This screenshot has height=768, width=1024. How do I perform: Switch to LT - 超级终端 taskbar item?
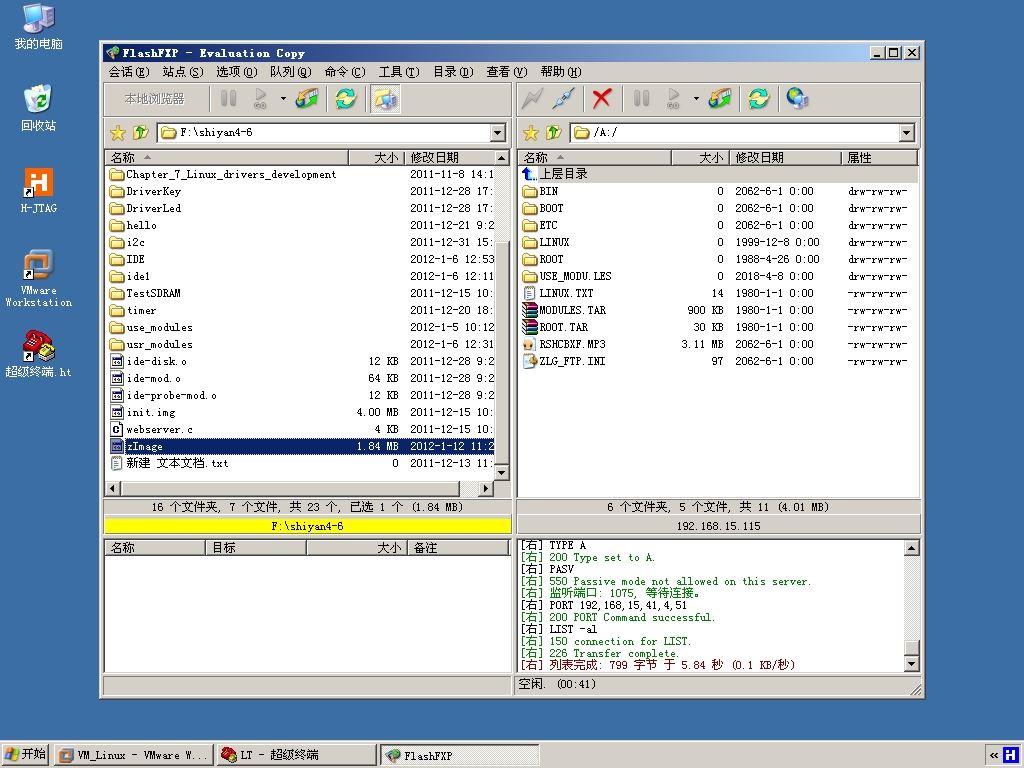point(297,755)
